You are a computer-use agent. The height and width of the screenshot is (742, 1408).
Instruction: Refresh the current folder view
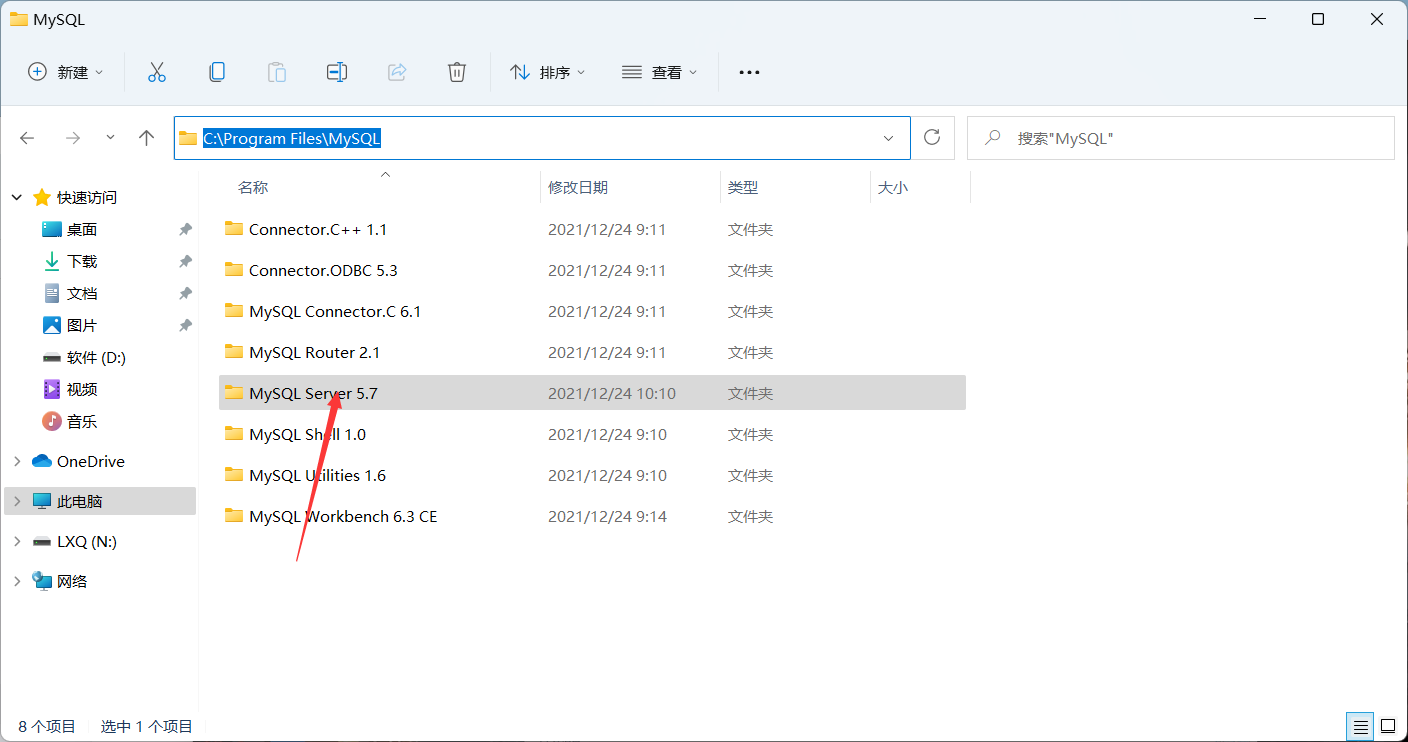(x=932, y=138)
